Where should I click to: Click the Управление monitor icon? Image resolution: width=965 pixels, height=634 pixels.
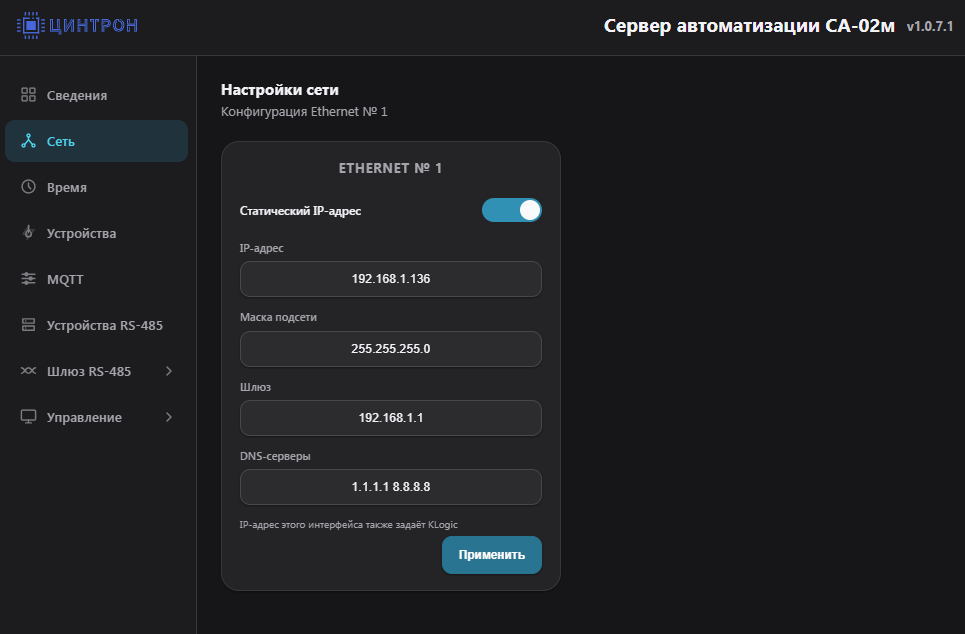point(28,417)
